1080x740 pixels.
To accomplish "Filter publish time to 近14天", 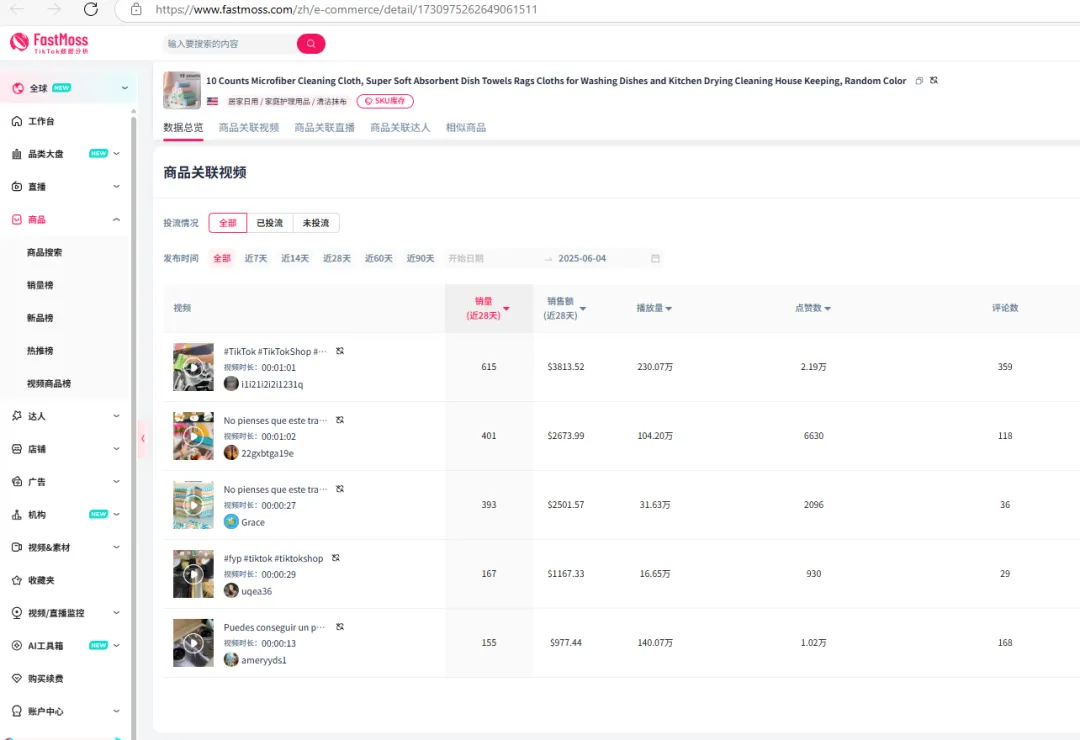I will (x=295, y=258).
